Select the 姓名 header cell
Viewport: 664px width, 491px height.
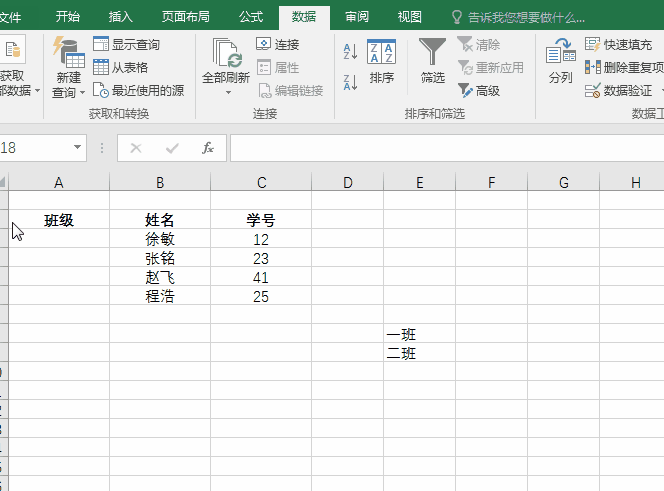160,220
